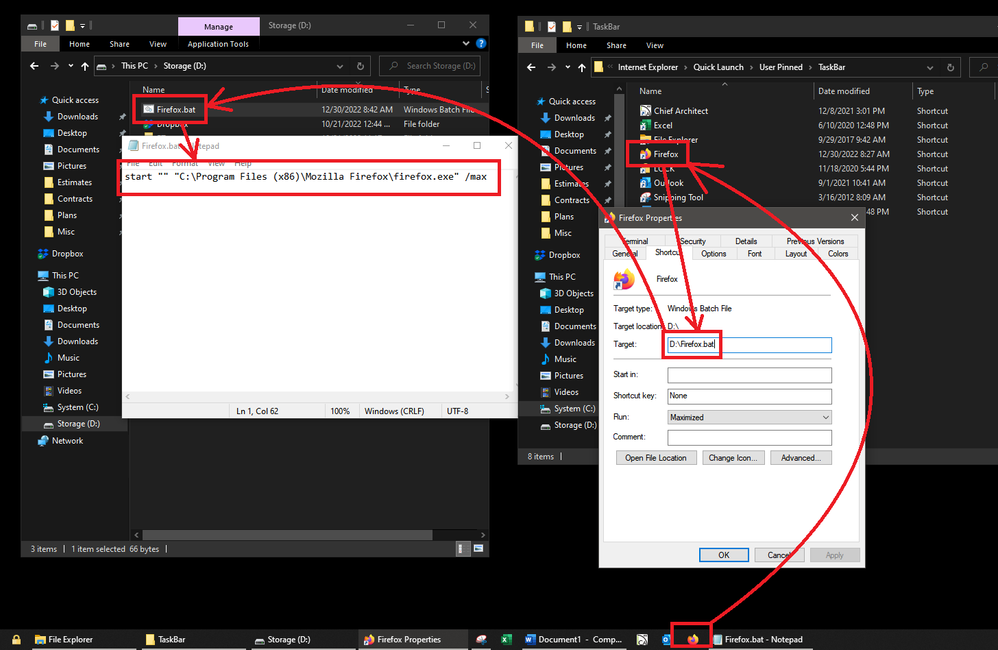This screenshot has width=998, height=650.
Task: Switch to Details tab in Firefox Properties
Action: coord(746,241)
